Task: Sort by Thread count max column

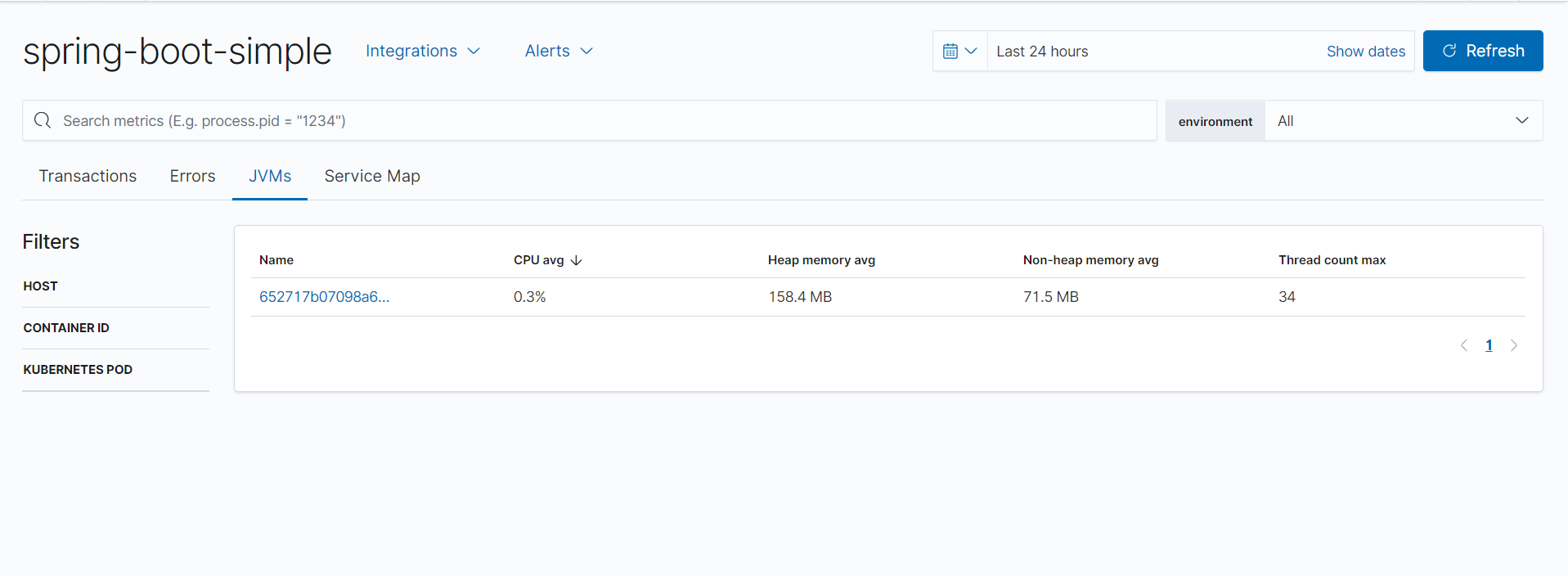Action: [1332, 260]
